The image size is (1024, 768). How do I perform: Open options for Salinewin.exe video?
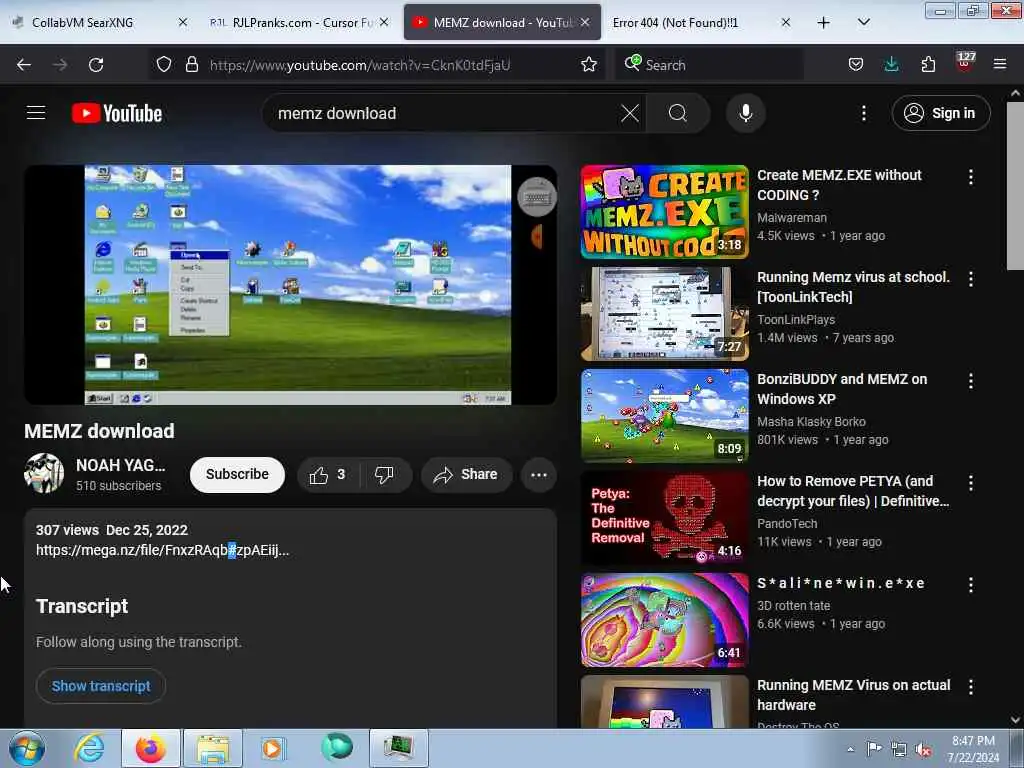970,584
